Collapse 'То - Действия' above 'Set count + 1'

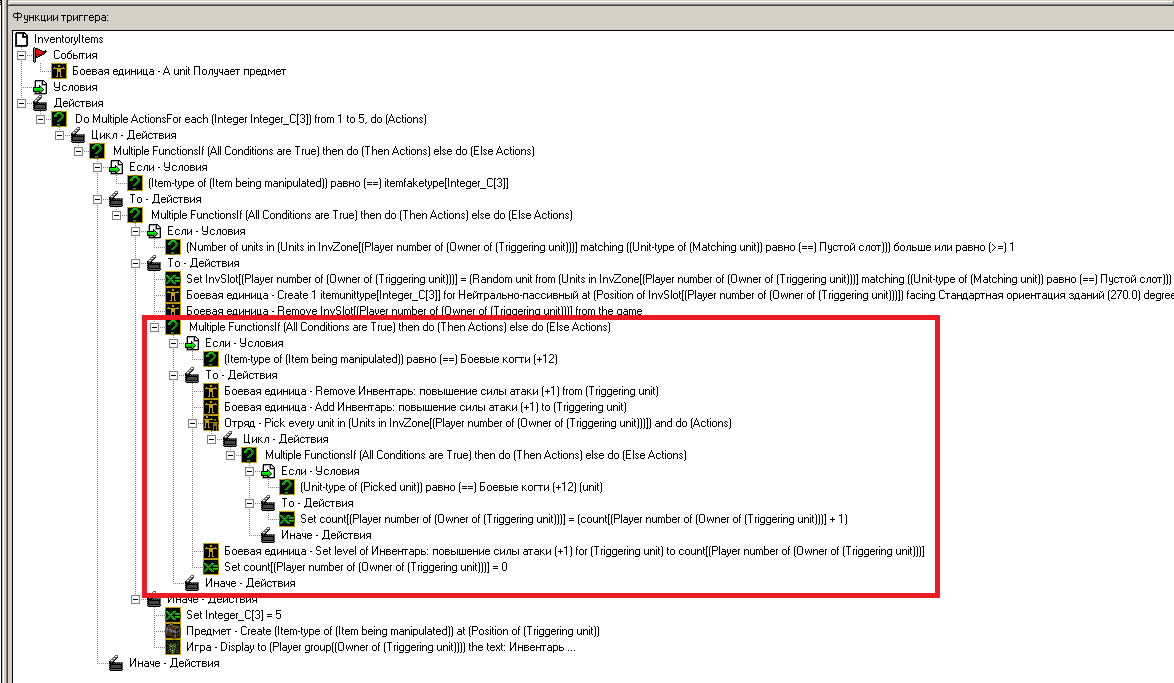click(x=249, y=503)
